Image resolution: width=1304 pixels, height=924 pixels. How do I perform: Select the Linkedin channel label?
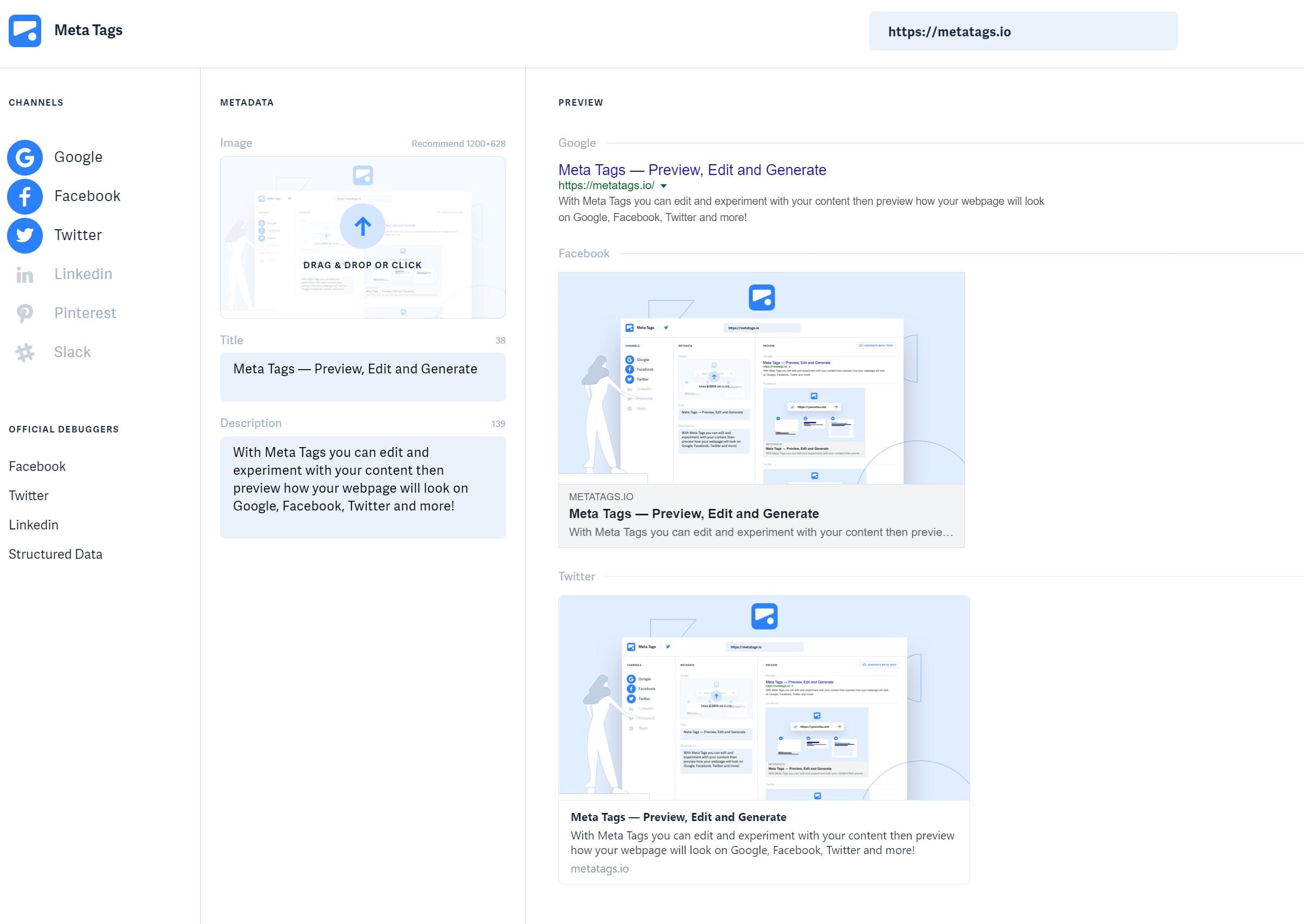pos(83,274)
